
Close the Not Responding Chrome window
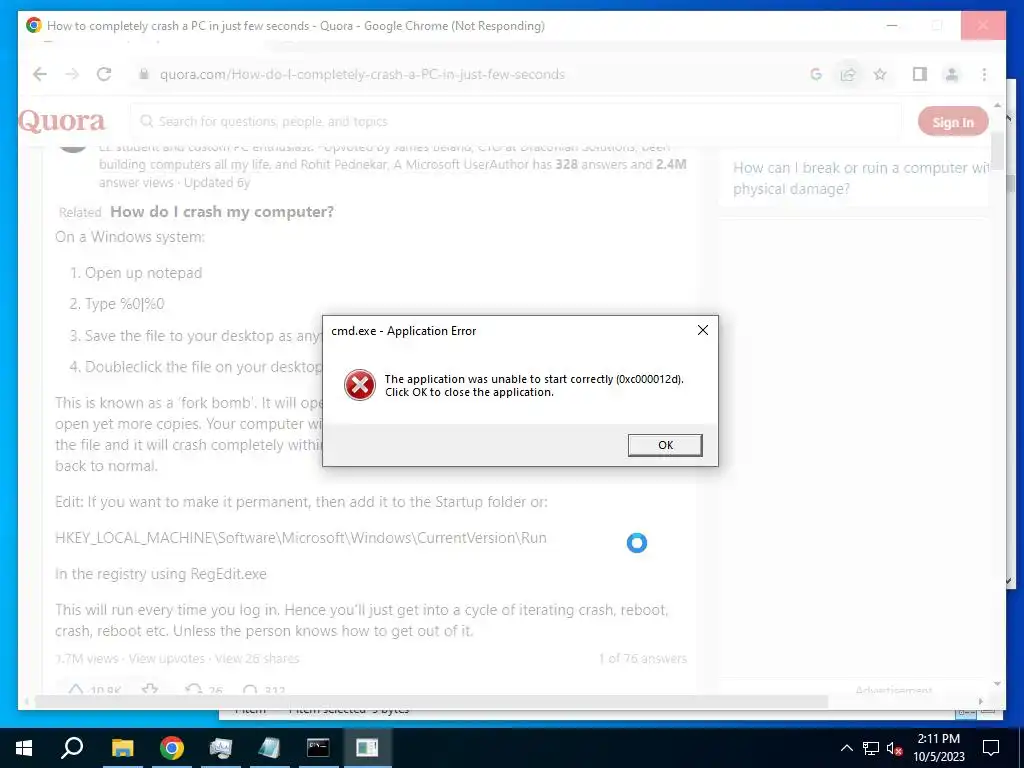point(983,25)
